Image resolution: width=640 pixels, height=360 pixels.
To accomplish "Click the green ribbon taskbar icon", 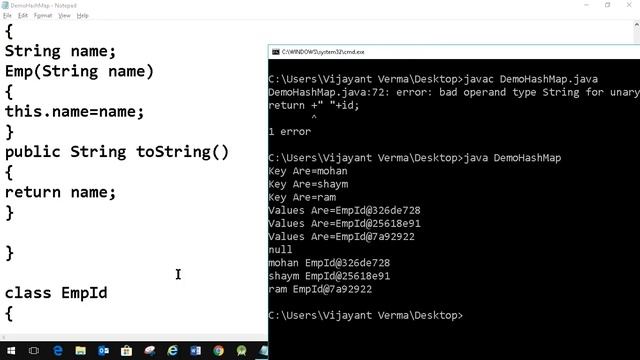I will coord(242,351).
